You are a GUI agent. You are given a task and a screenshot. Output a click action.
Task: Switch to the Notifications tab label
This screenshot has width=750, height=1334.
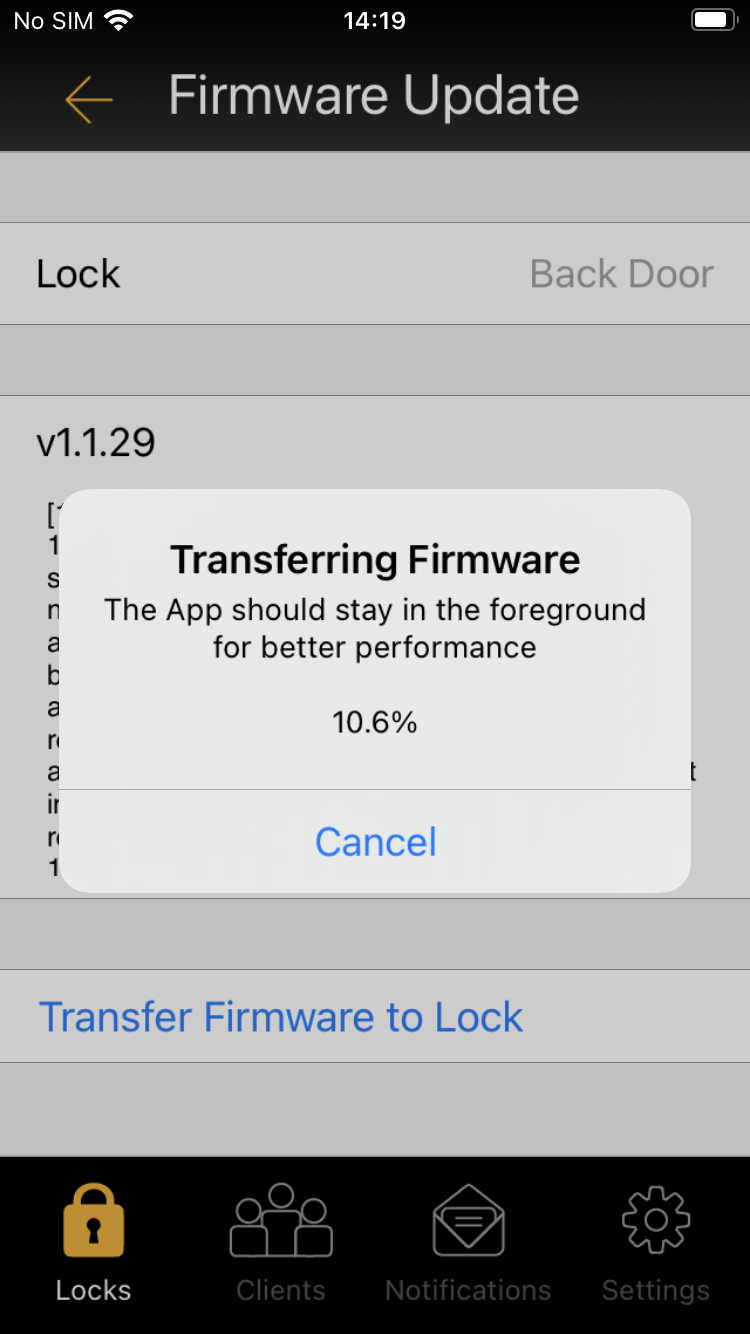coord(468,1290)
